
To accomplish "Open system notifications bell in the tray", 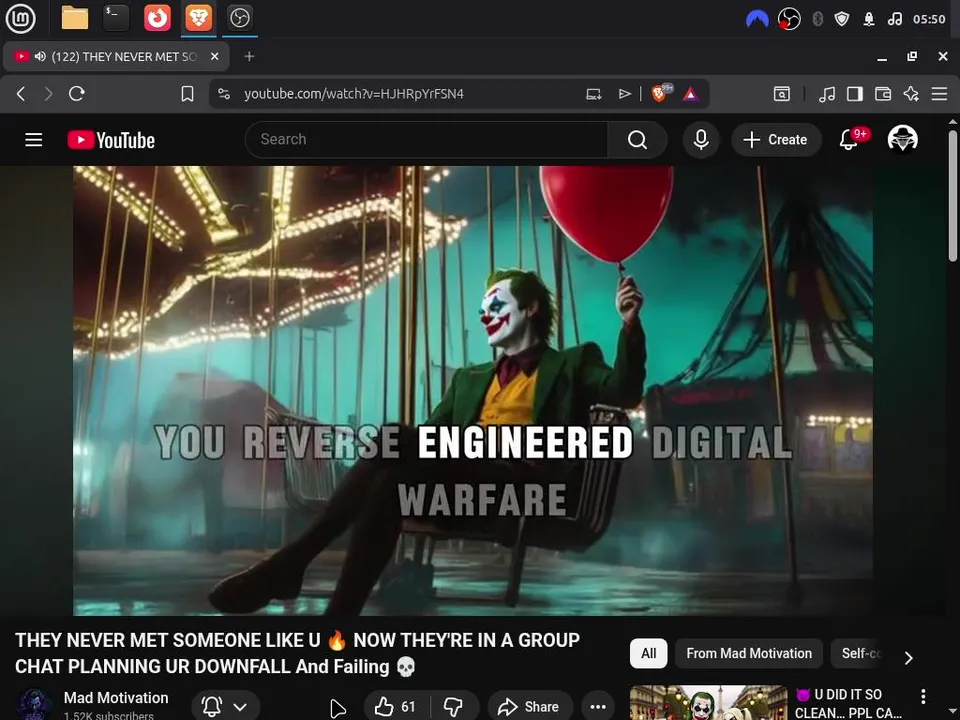I will click(868, 19).
